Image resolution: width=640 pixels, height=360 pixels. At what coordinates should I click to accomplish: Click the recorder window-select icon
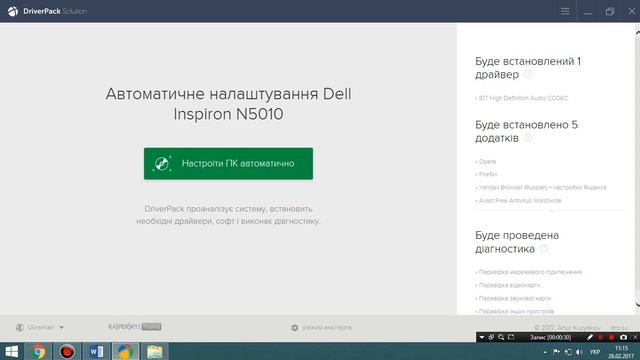pyautogui.click(x=491, y=337)
